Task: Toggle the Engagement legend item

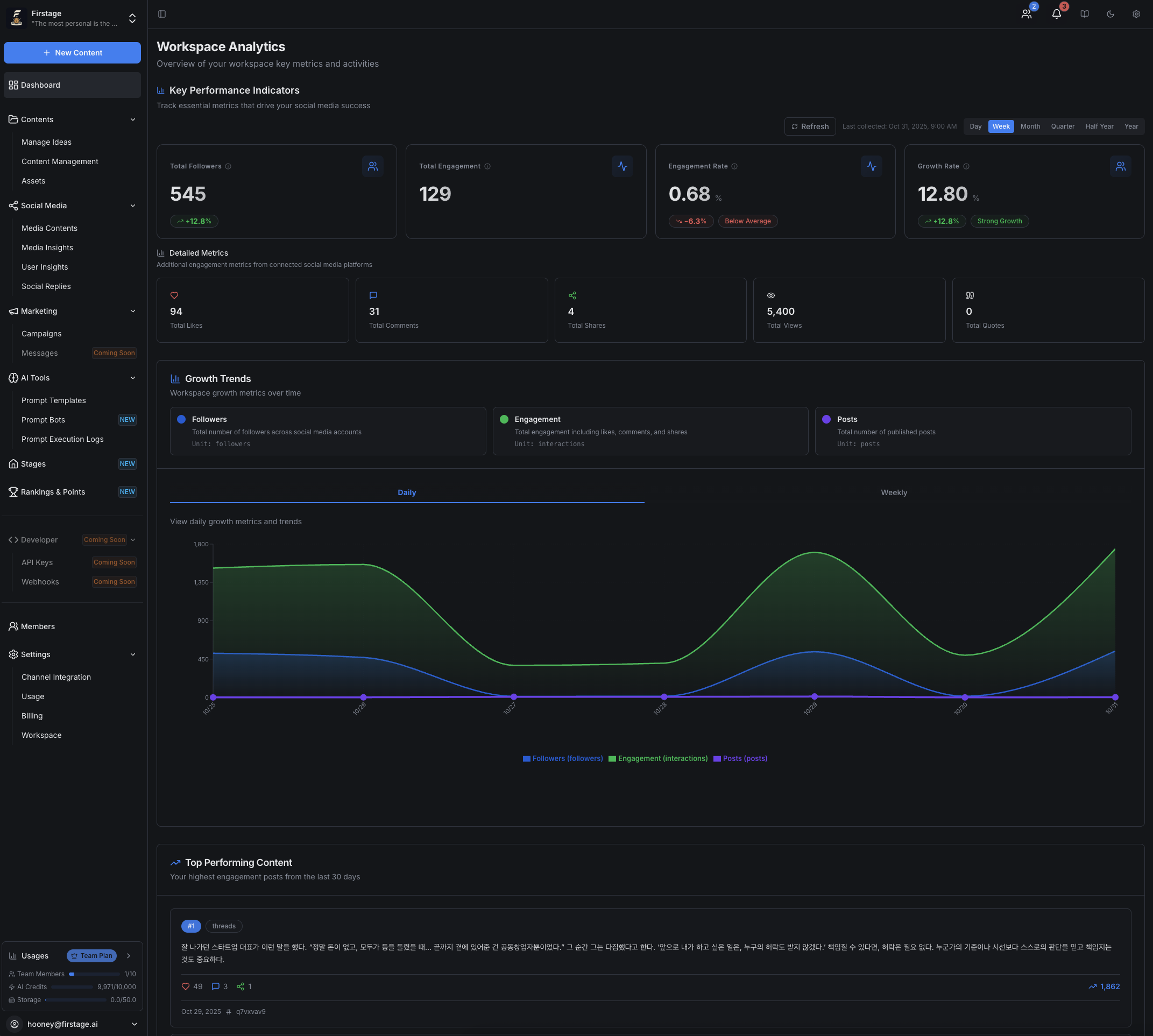Action: pyautogui.click(x=658, y=758)
